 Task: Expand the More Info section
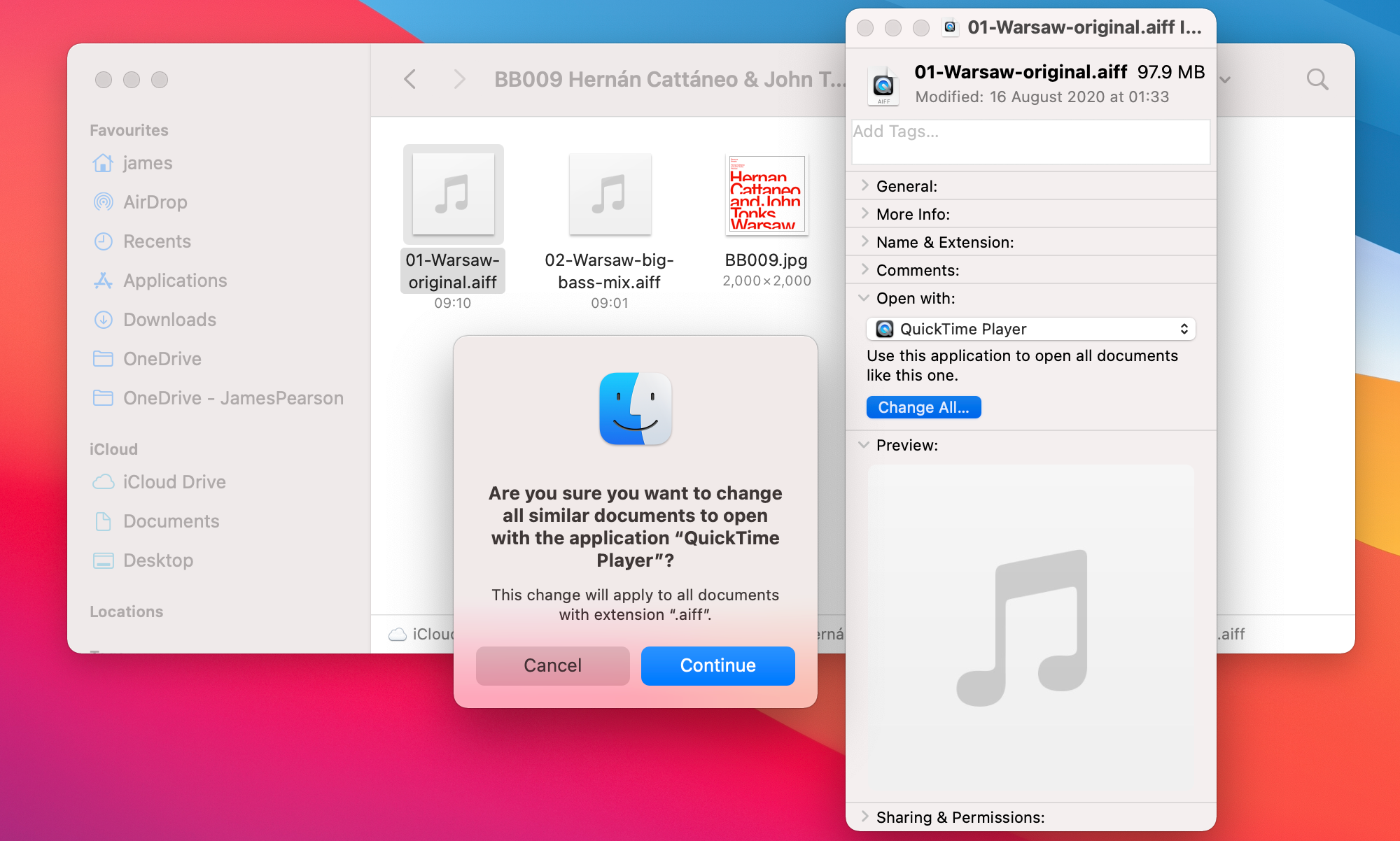coord(864,213)
